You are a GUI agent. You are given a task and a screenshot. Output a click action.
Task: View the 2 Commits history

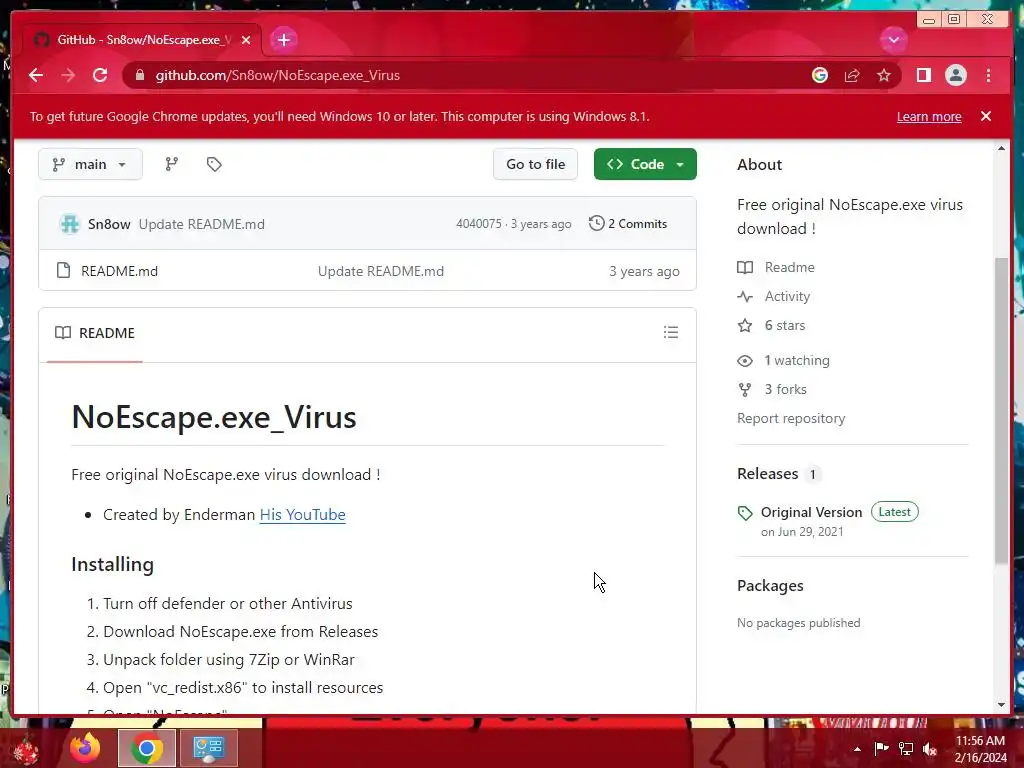tap(628, 223)
